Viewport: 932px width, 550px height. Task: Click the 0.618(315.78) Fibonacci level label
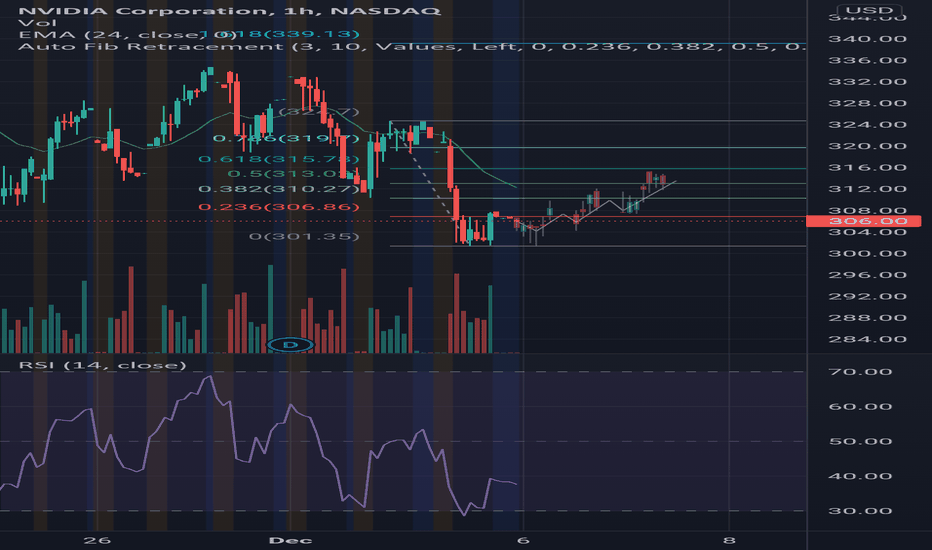coord(279,159)
